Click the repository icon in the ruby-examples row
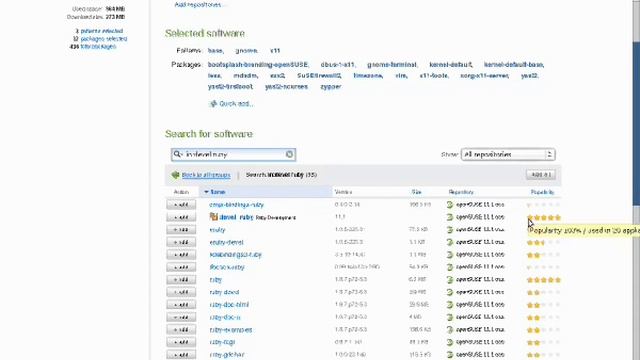 tap(450, 330)
